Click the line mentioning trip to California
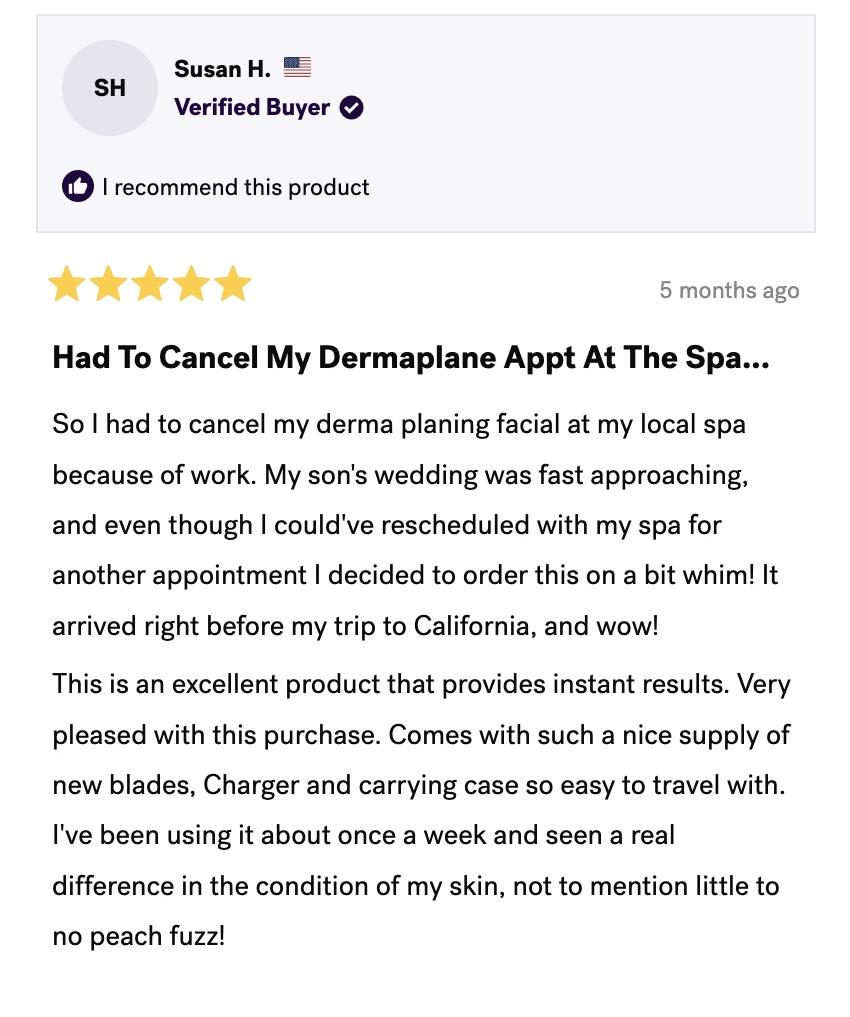 tap(355, 627)
